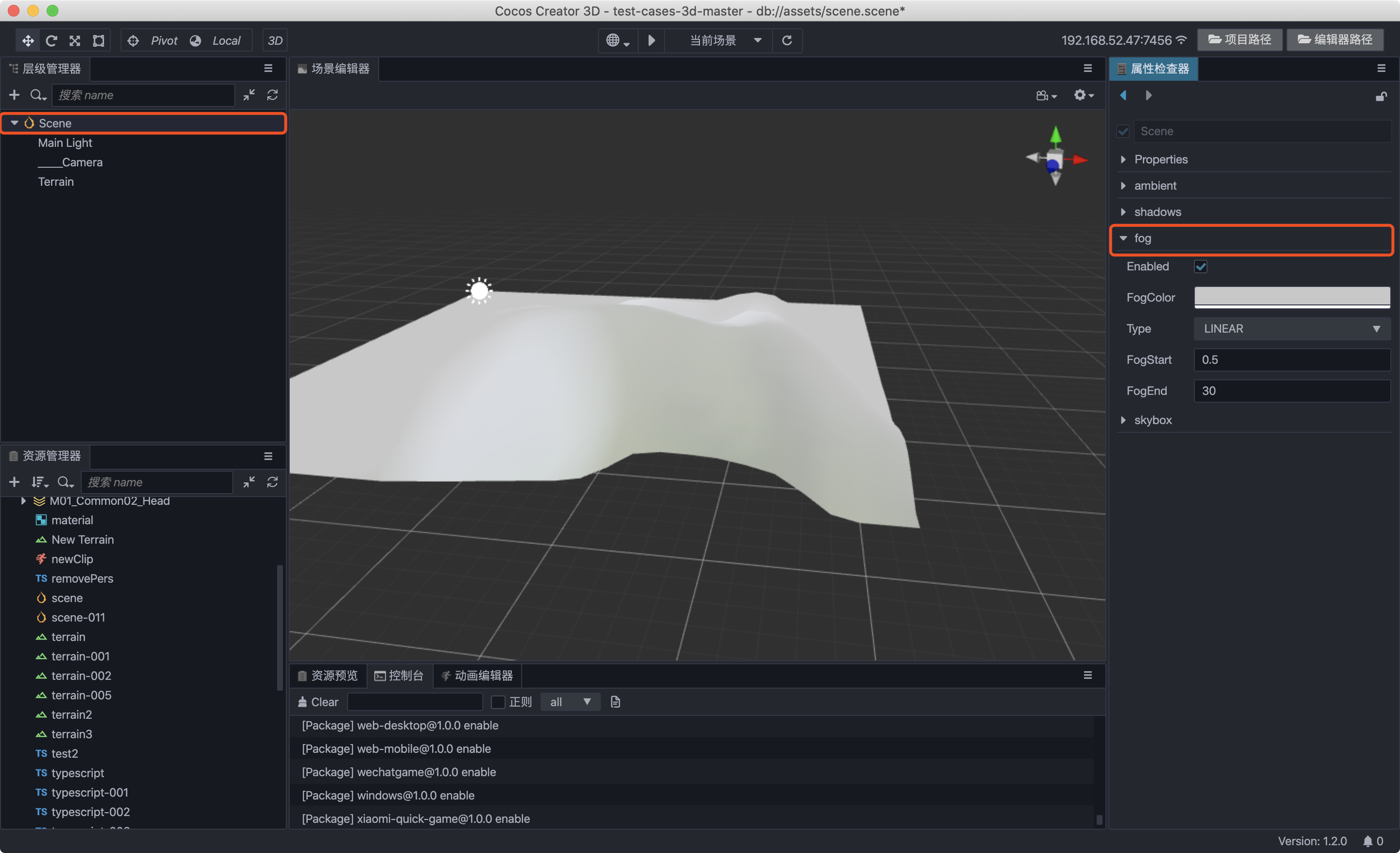Collapse the Scene tree node
Screen dimensions: 1400x853
(15, 123)
